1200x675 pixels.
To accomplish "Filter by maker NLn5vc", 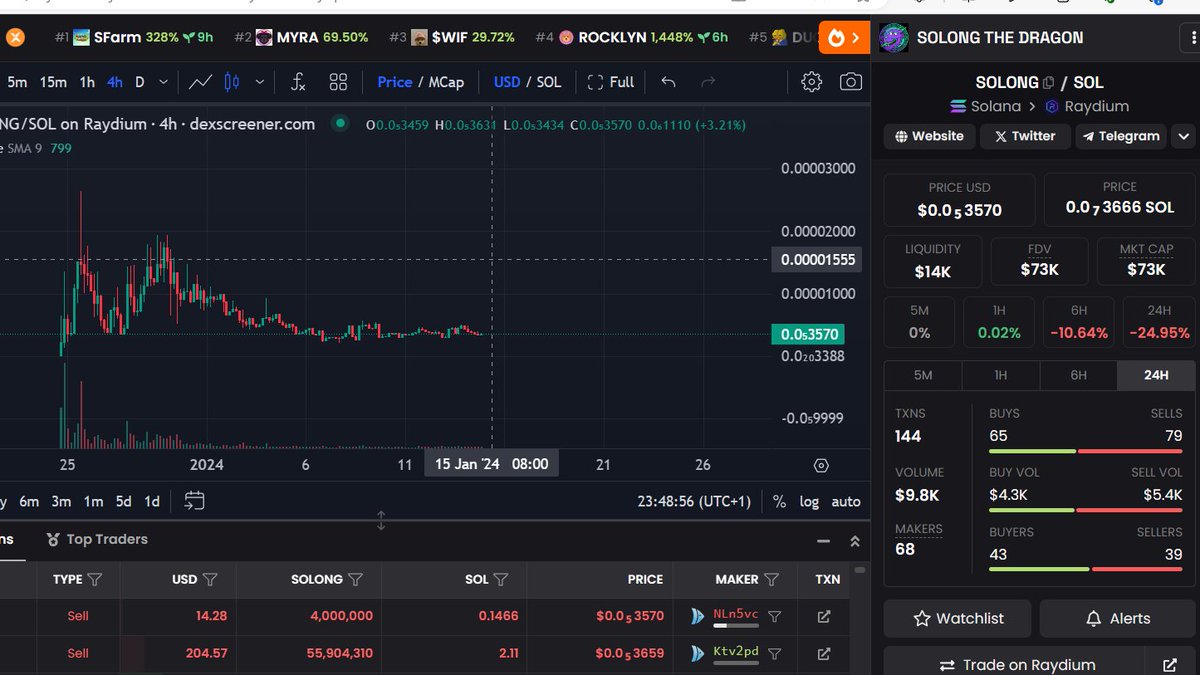I will tap(774, 616).
